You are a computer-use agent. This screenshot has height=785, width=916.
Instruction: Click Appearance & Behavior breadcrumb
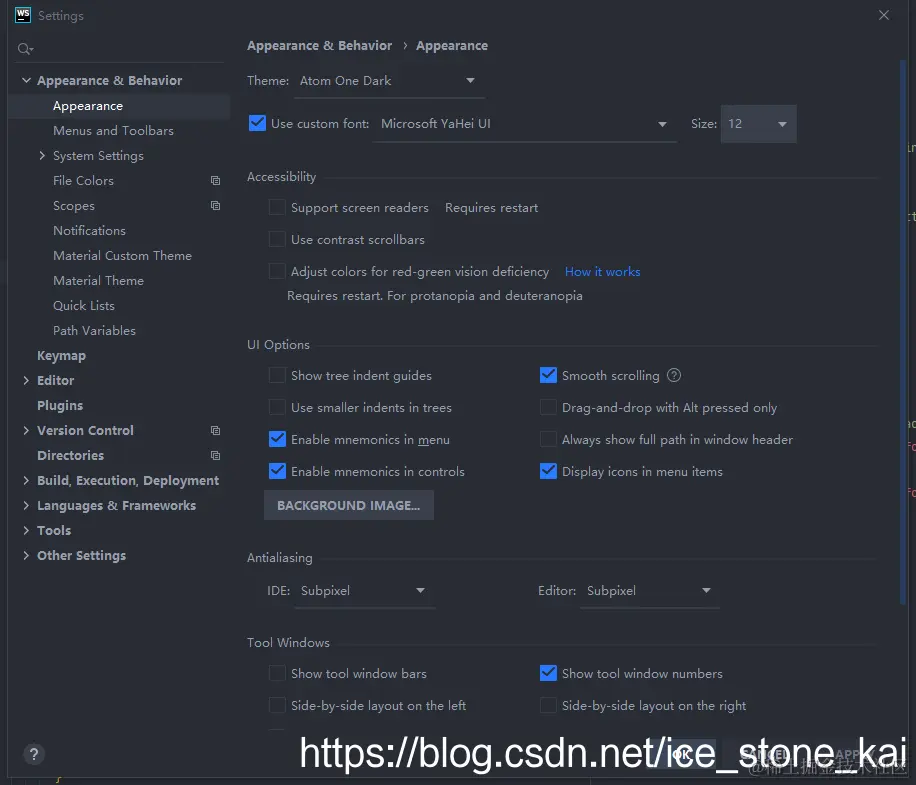point(319,46)
